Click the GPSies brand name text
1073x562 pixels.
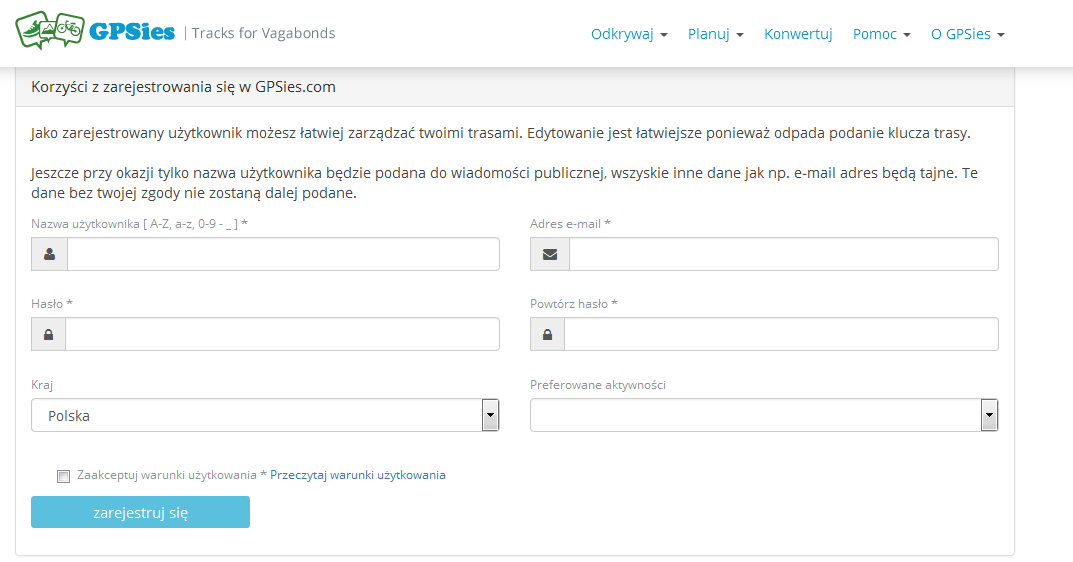[x=132, y=32]
